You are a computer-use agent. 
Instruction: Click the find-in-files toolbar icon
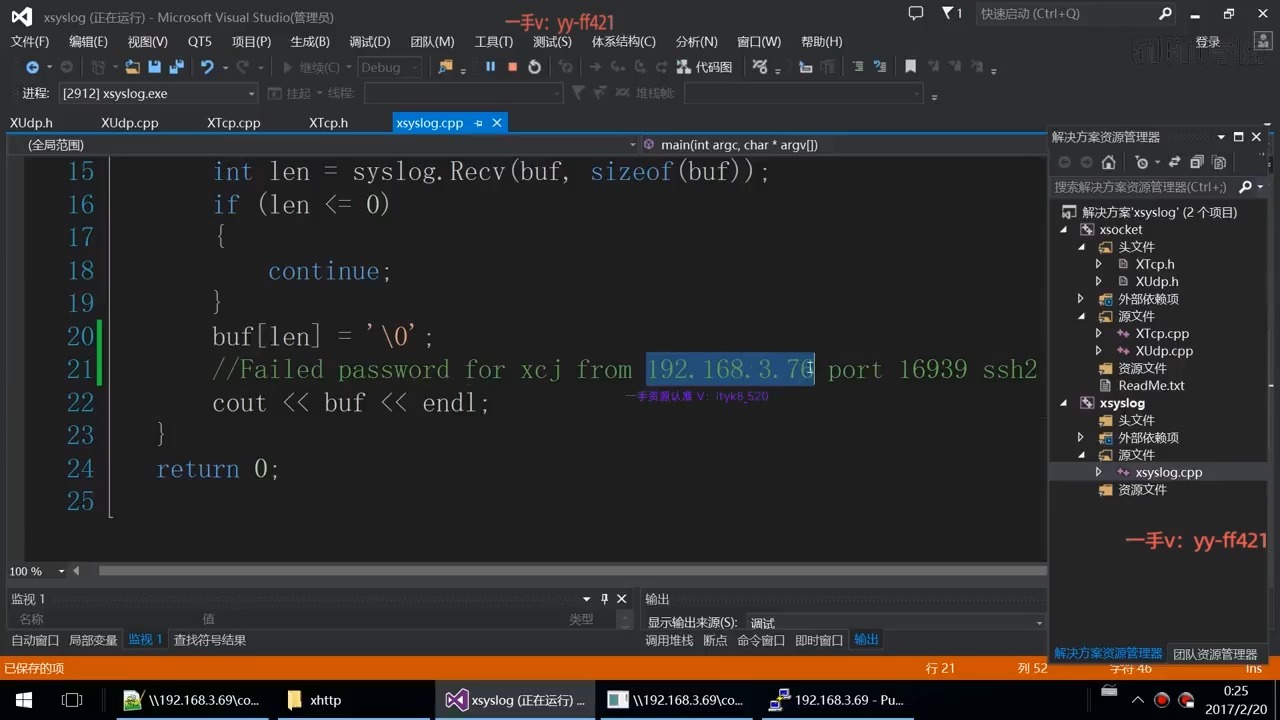point(446,67)
